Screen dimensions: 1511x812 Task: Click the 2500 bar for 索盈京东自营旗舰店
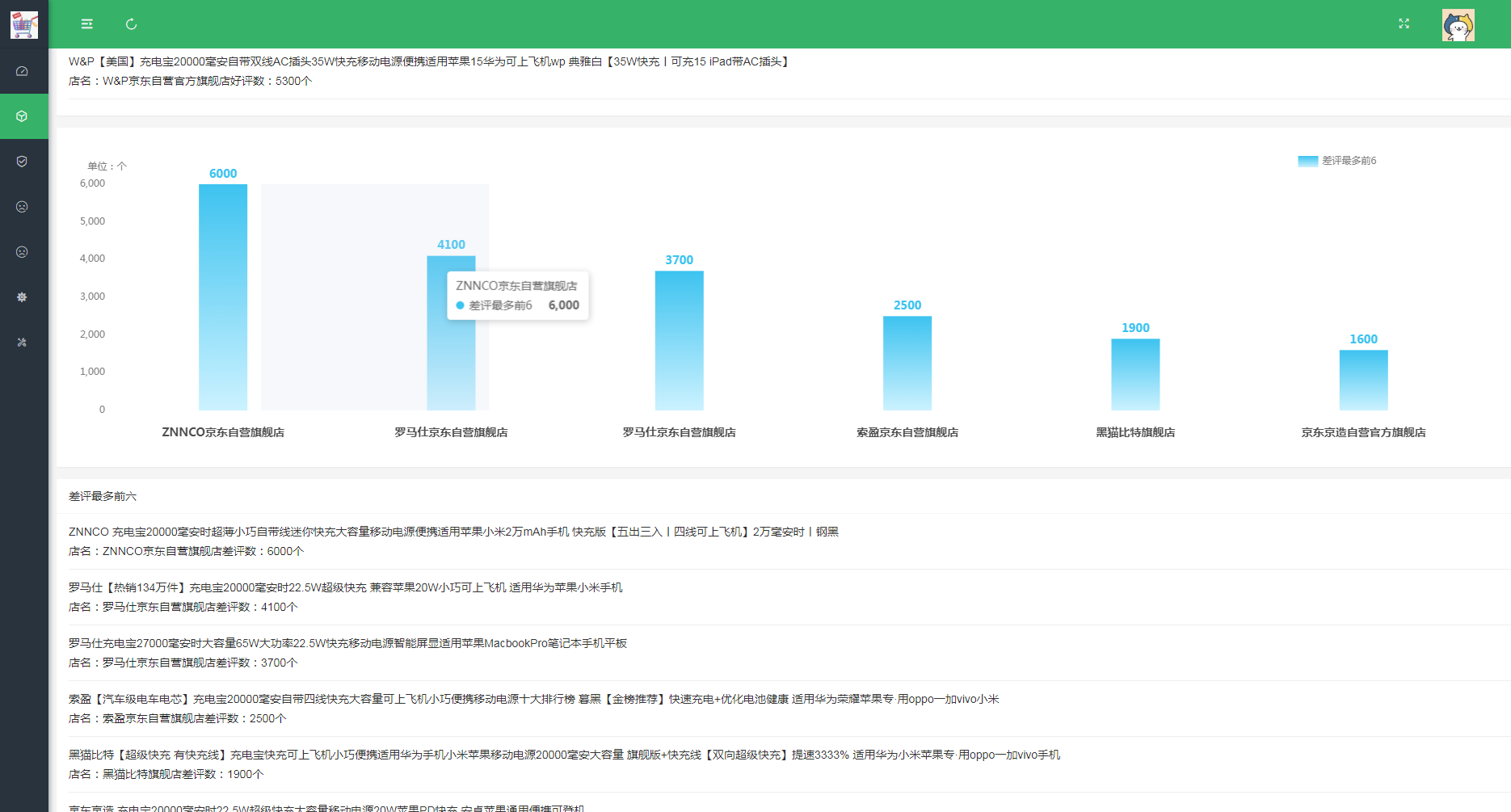click(x=907, y=363)
